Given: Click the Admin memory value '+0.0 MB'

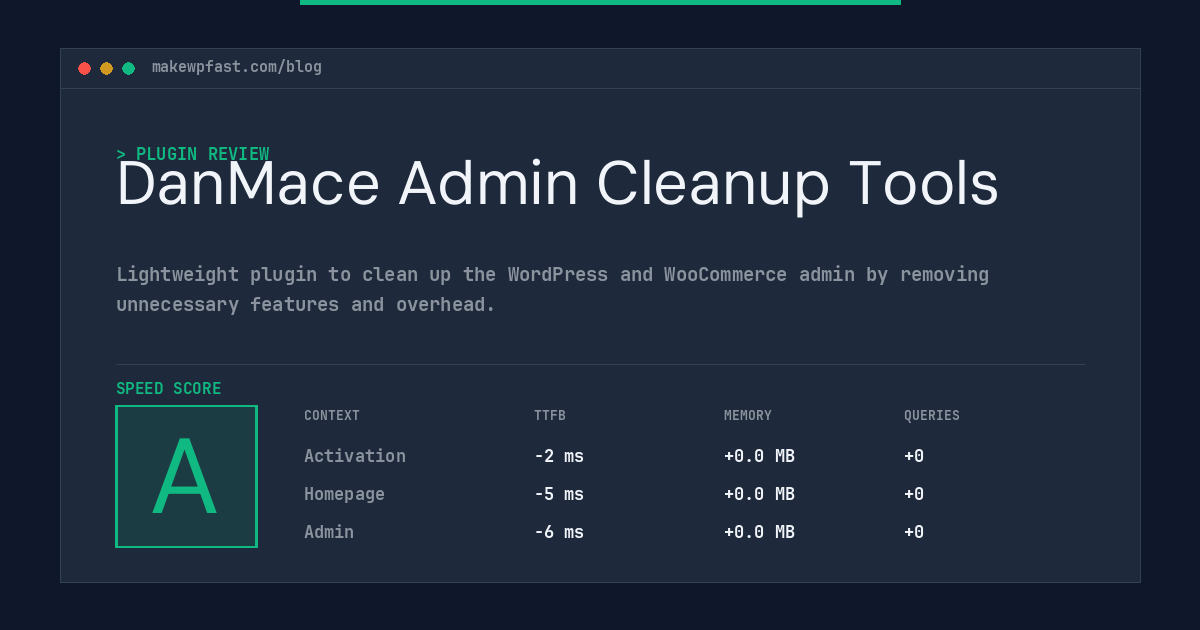Looking at the screenshot, I should (759, 532).
